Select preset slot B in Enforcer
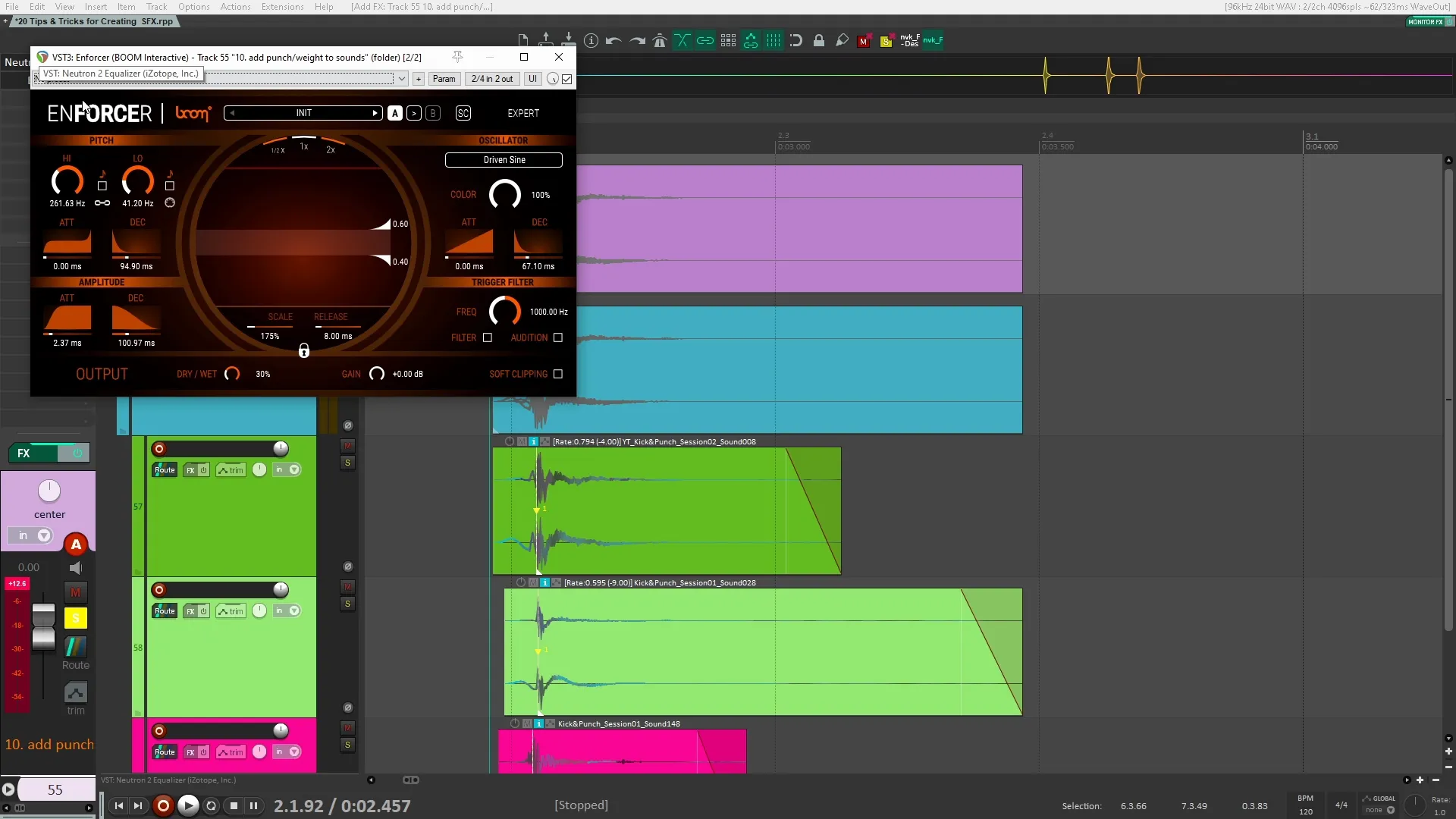The image size is (1456, 819). pos(433,113)
